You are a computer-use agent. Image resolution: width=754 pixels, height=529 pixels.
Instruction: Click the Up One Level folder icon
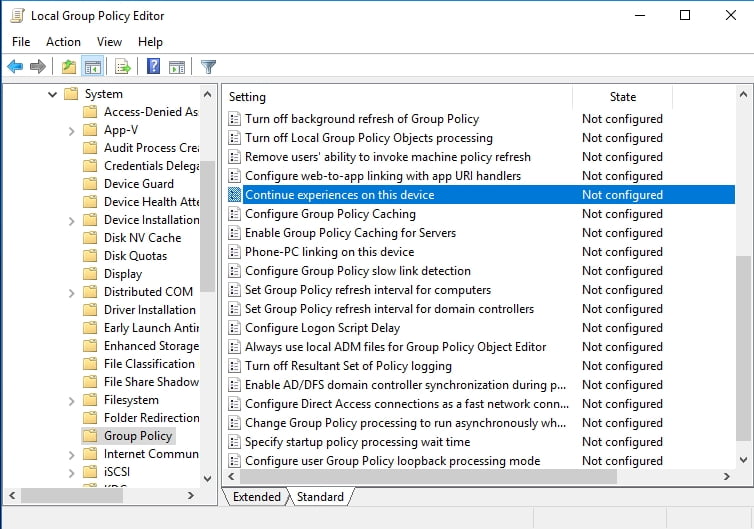pyautogui.click(x=68, y=67)
